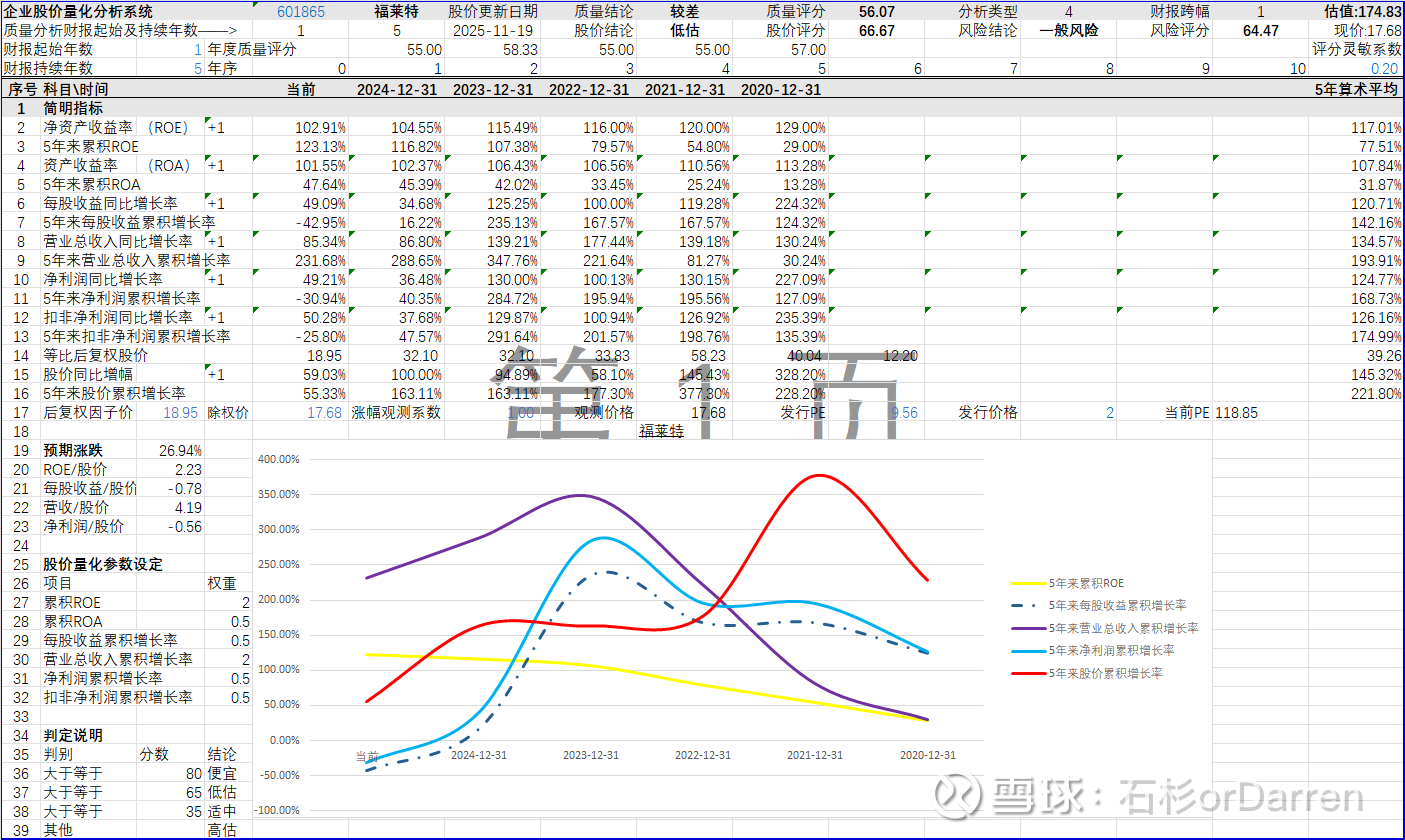Select the conclusion cell 高估
The image size is (1405, 840).
point(222,830)
